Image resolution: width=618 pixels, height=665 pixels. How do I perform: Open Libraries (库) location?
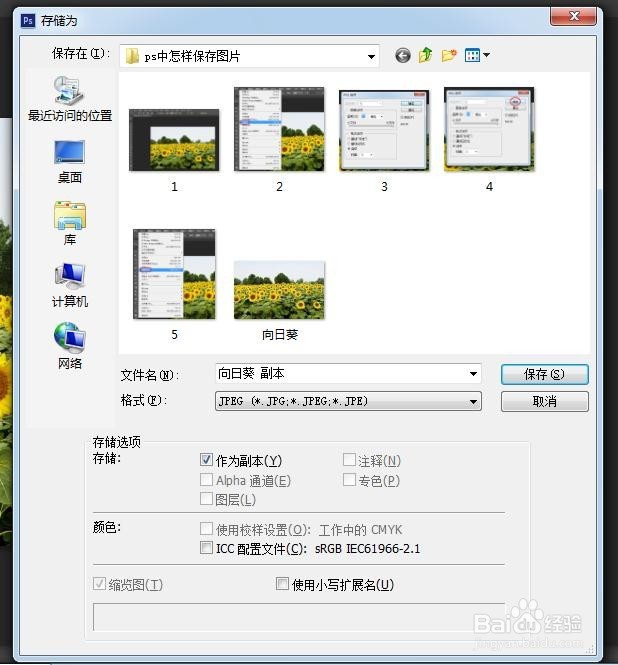click(x=70, y=224)
